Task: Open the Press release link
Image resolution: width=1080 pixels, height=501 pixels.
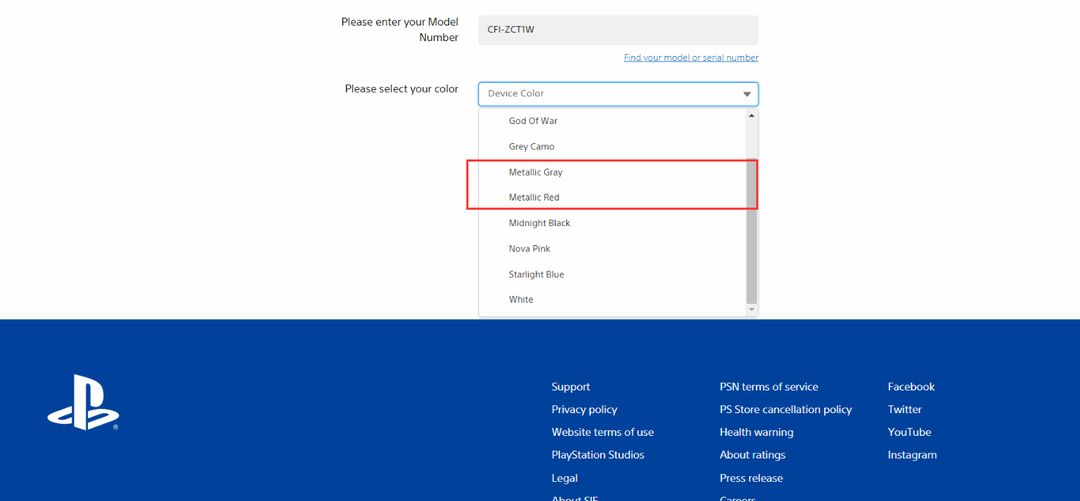Action: (x=751, y=478)
